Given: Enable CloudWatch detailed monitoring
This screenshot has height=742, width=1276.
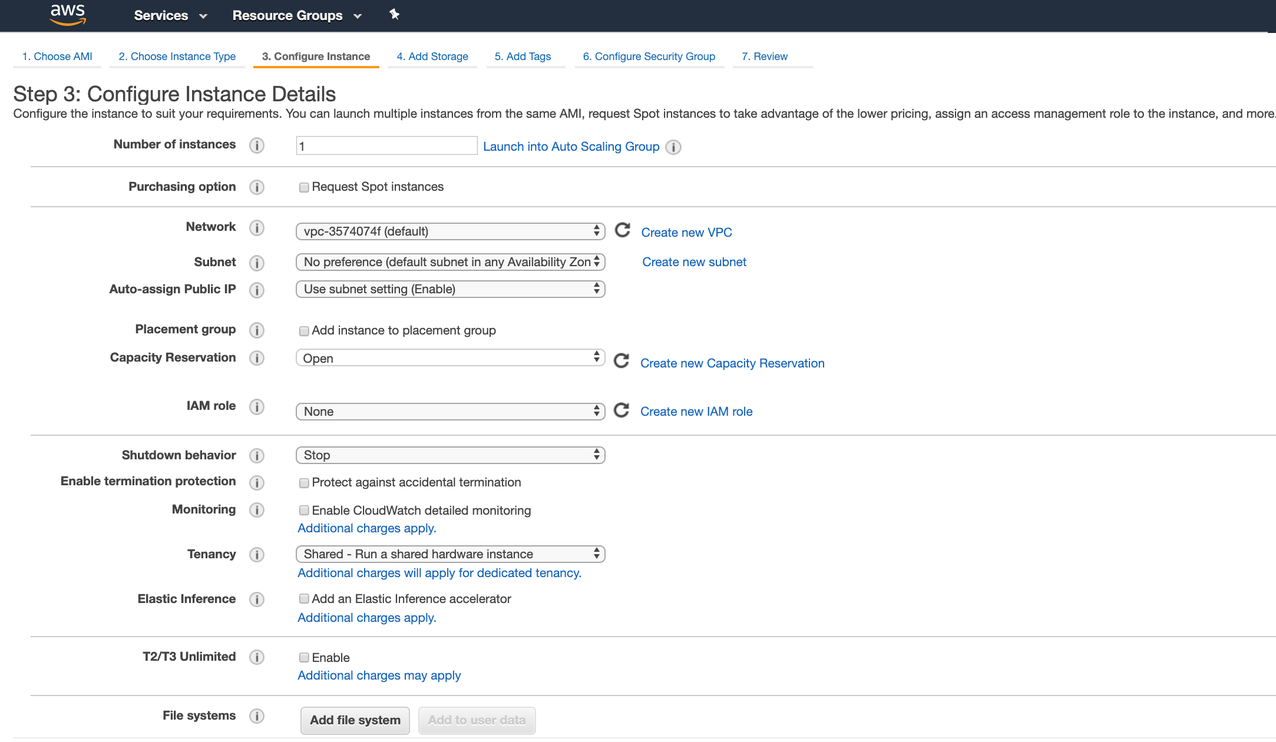Looking at the screenshot, I should [304, 510].
